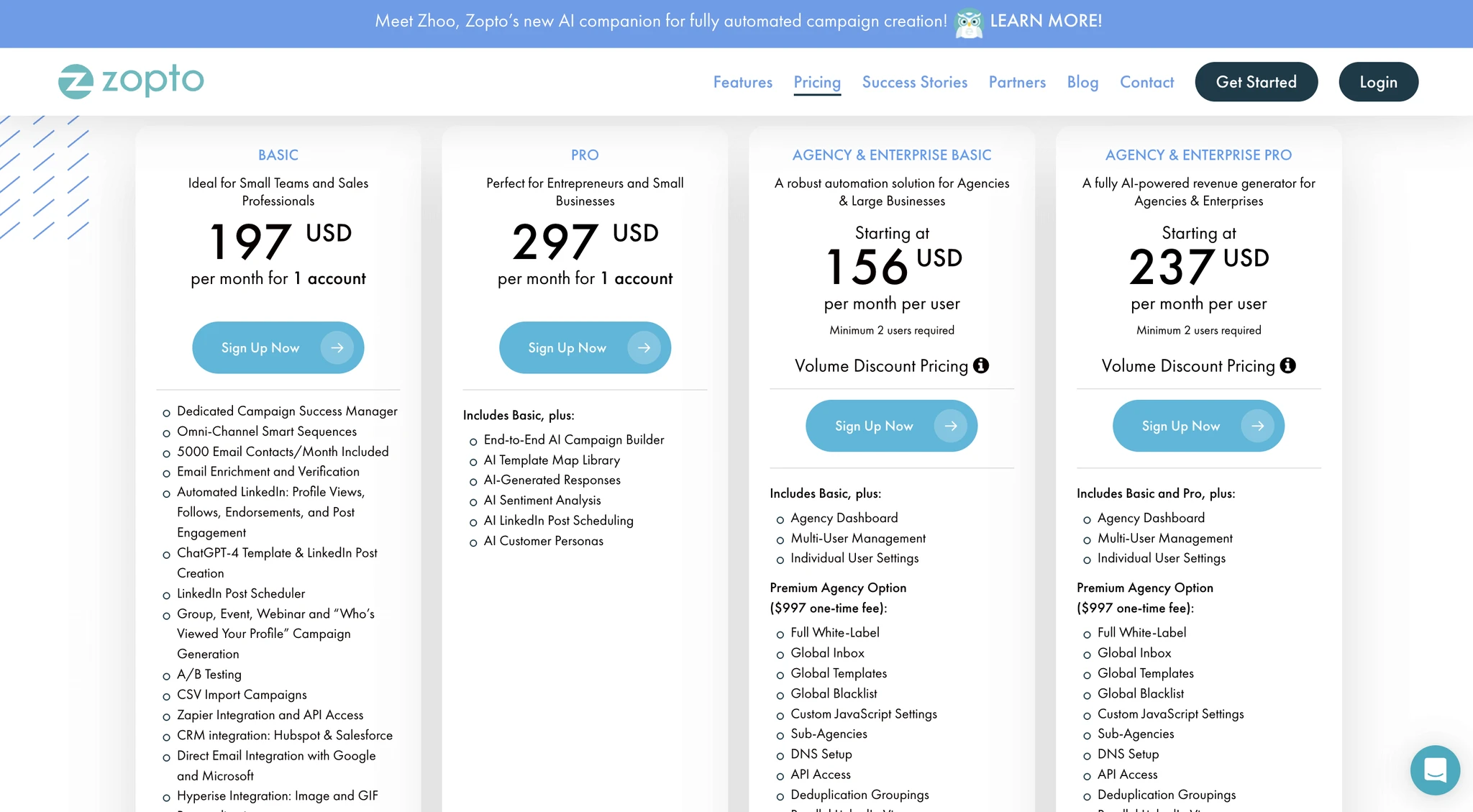Viewport: 1473px width, 812px height.
Task: Click the Get Started button
Action: pos(1257,82)
